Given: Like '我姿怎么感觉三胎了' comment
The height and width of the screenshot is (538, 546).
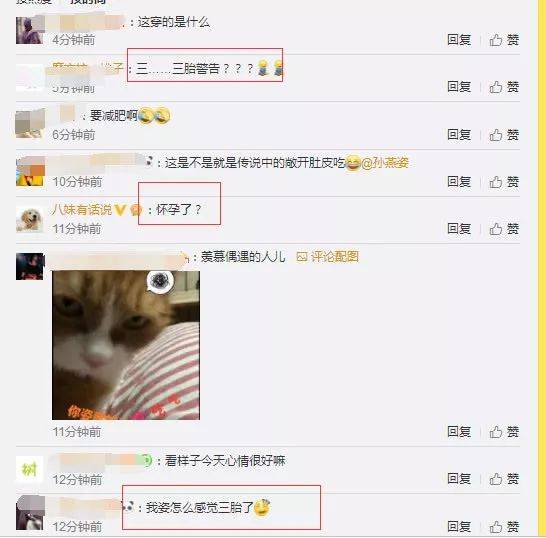Looking at the screenshot, I should (x=504, y=527).
